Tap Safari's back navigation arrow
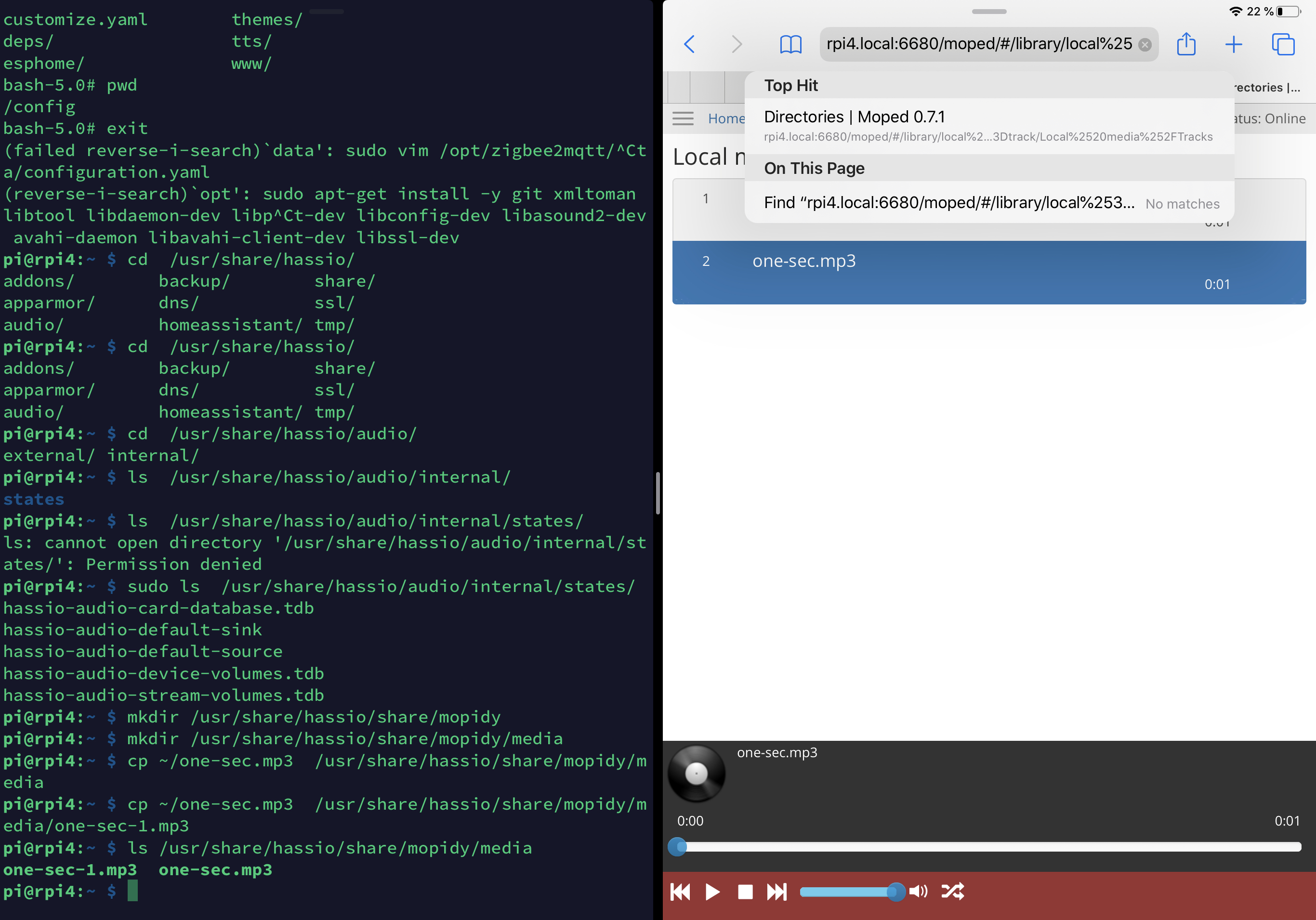 pos(689,44)
